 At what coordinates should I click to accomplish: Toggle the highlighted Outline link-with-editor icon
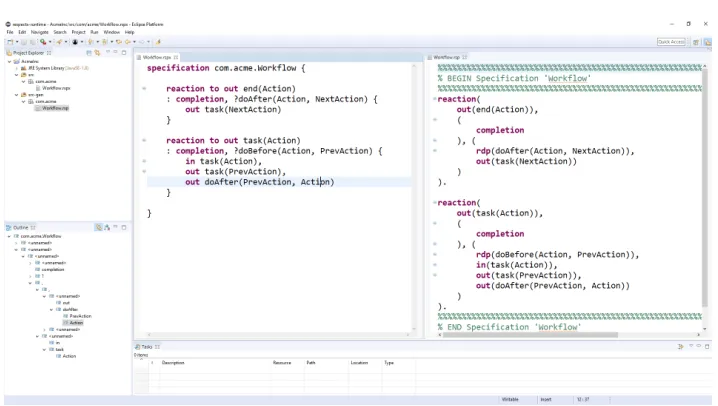pyautogui.click(x=98, y=227)
